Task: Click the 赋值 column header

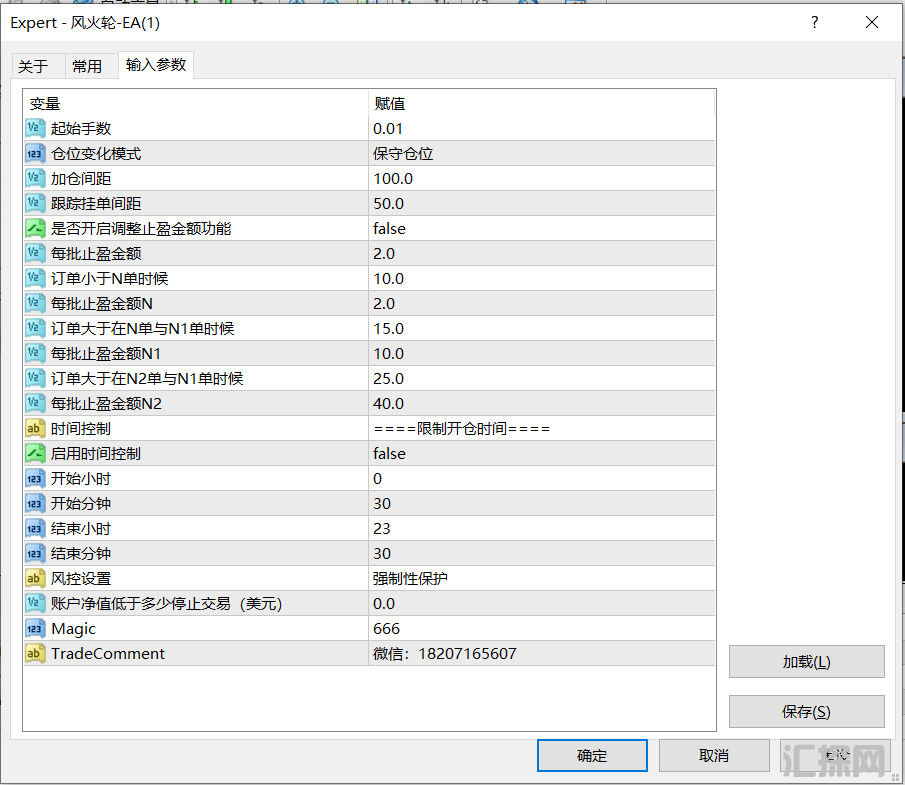Action: (x=541, y=103)
